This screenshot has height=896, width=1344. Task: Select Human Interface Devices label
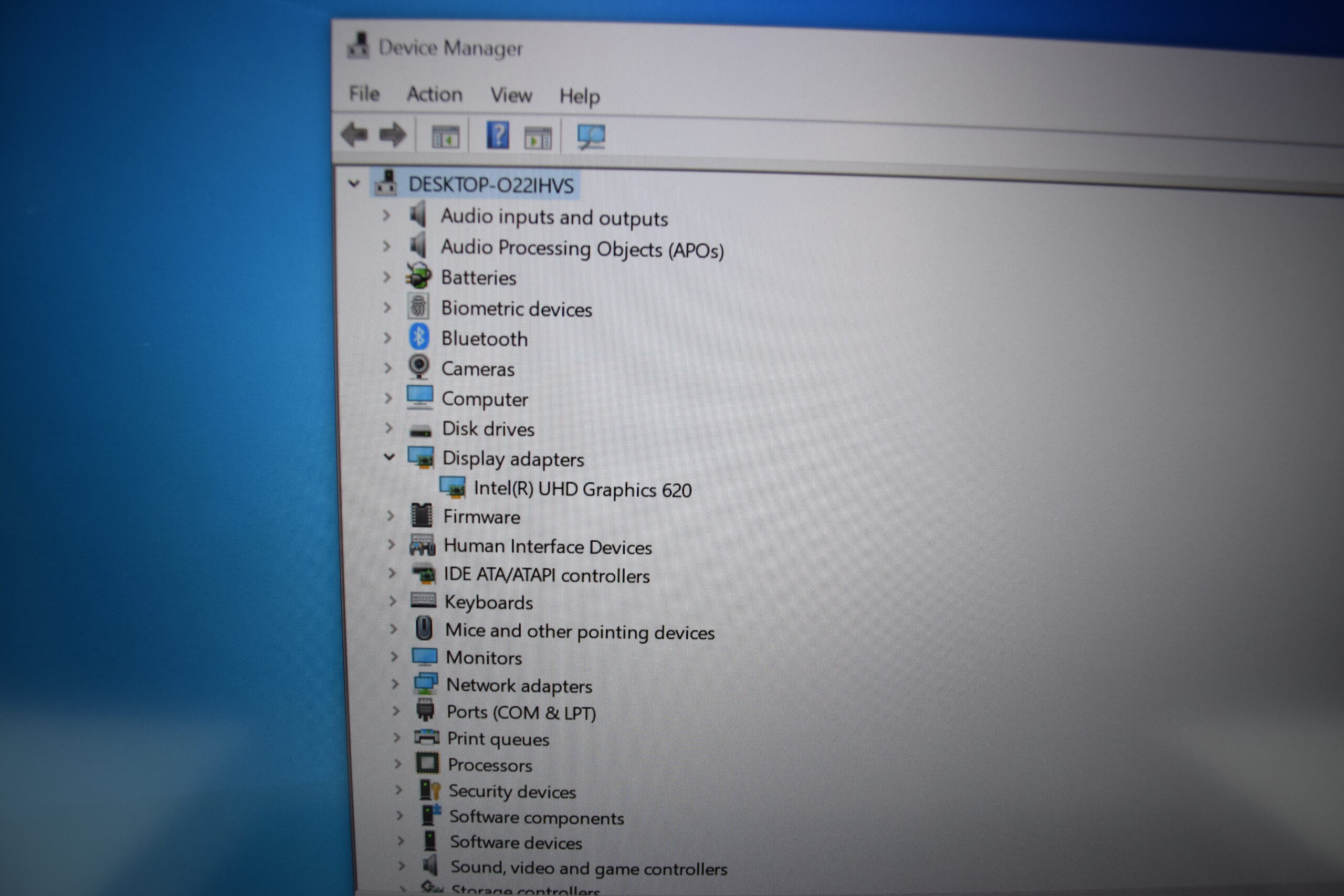[x=548, y=547]
